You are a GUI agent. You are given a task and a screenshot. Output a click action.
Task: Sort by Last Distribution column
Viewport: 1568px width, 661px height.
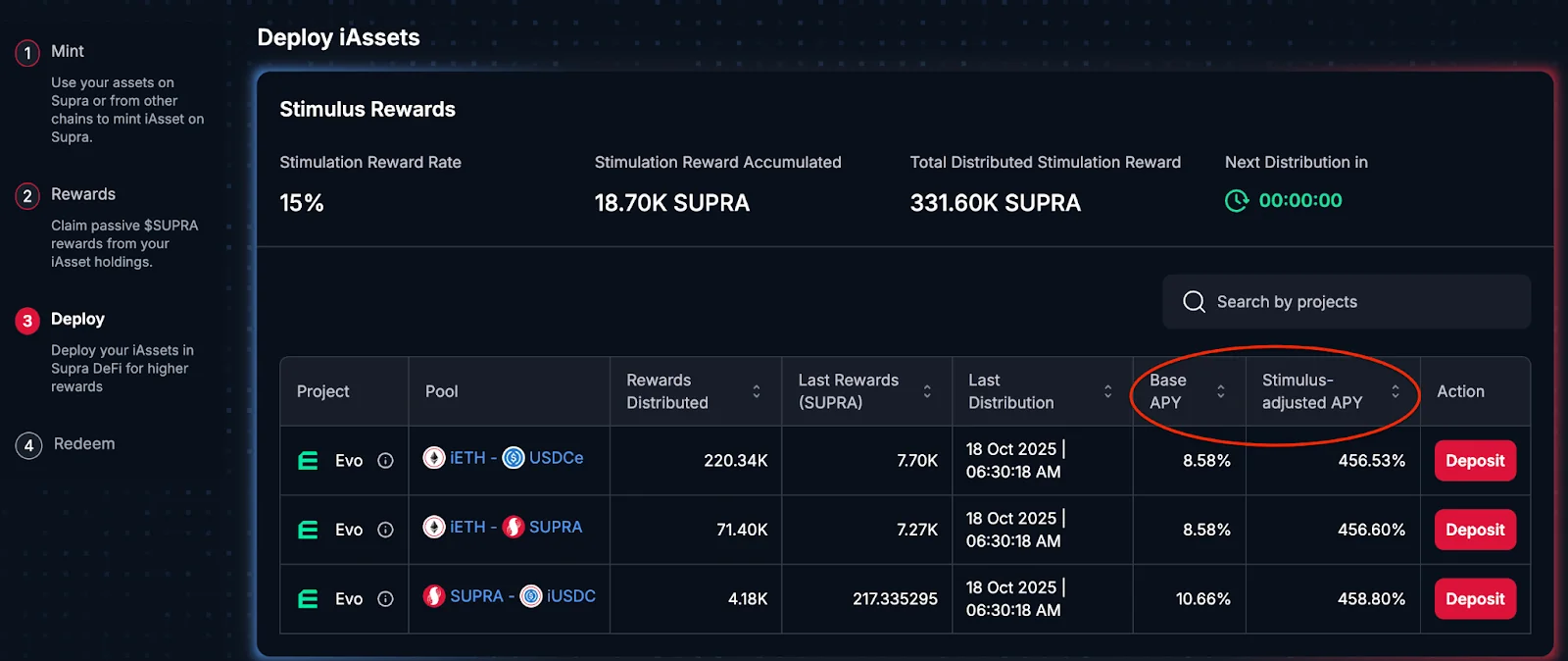point(1108,391)
